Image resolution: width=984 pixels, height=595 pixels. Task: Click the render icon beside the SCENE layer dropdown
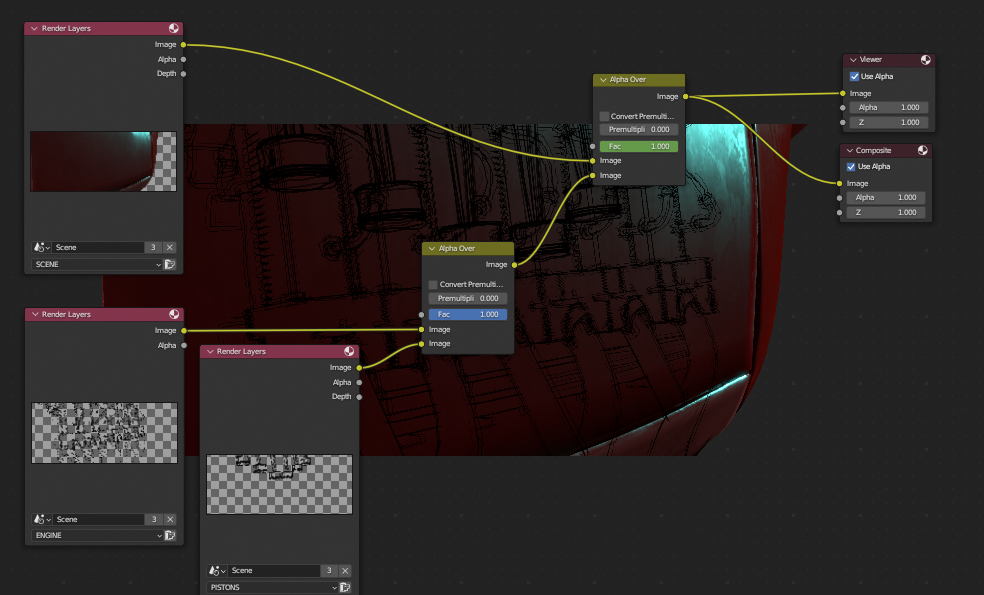(170, 264)
